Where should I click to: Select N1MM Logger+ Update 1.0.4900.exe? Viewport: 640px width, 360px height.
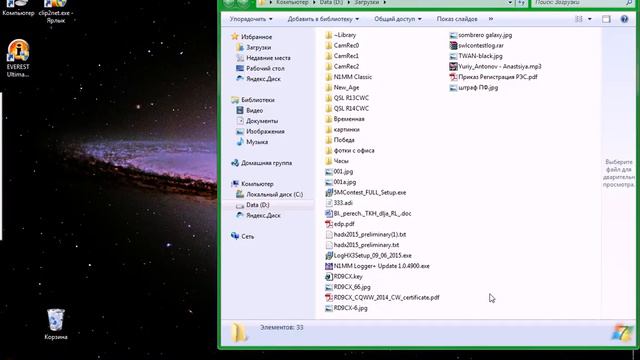point(377,266)
